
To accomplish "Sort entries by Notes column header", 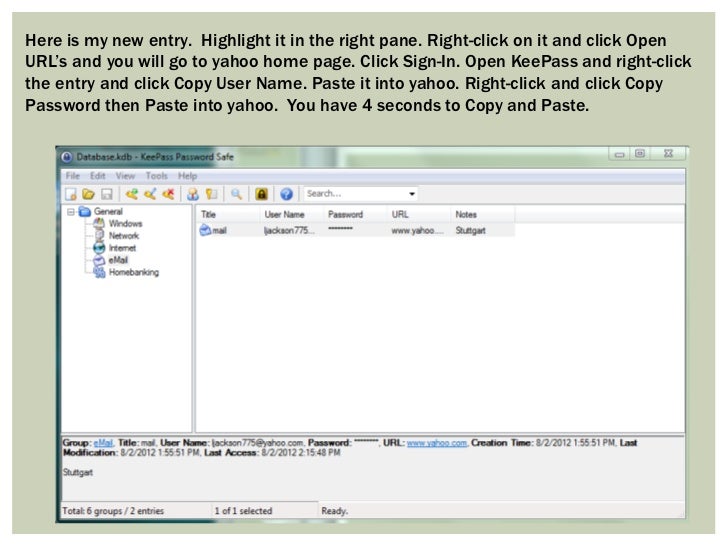I will coord(483,214).
